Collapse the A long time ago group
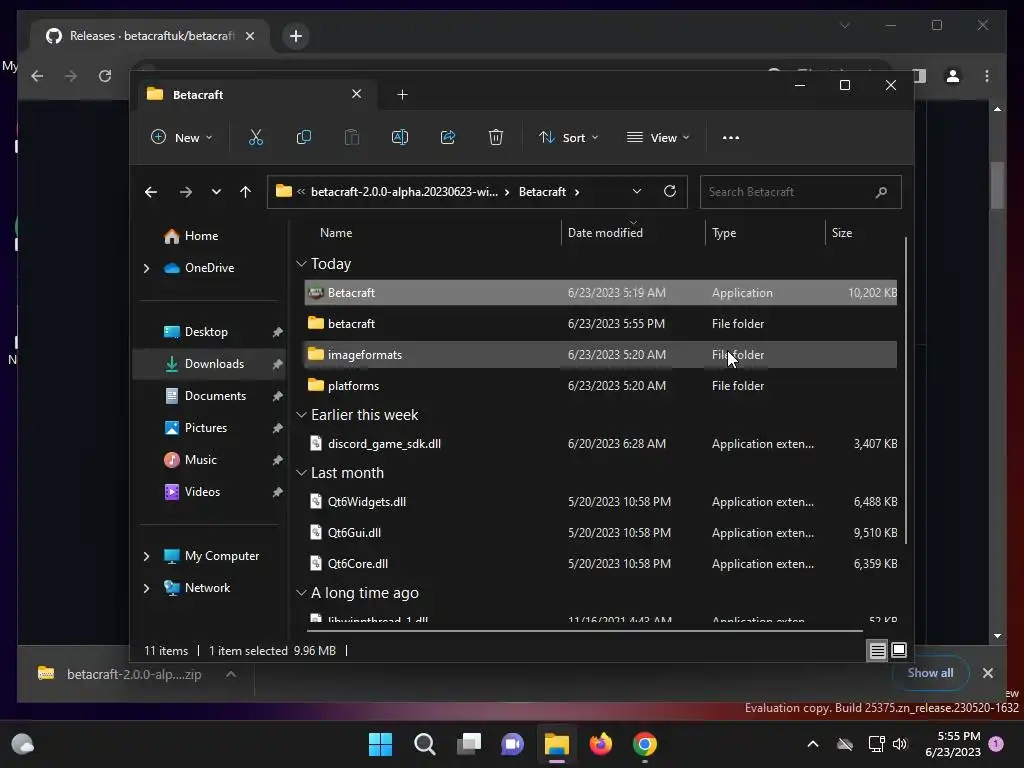The image size is (1024, 768). pyautogui.click(x=301, y=593)
